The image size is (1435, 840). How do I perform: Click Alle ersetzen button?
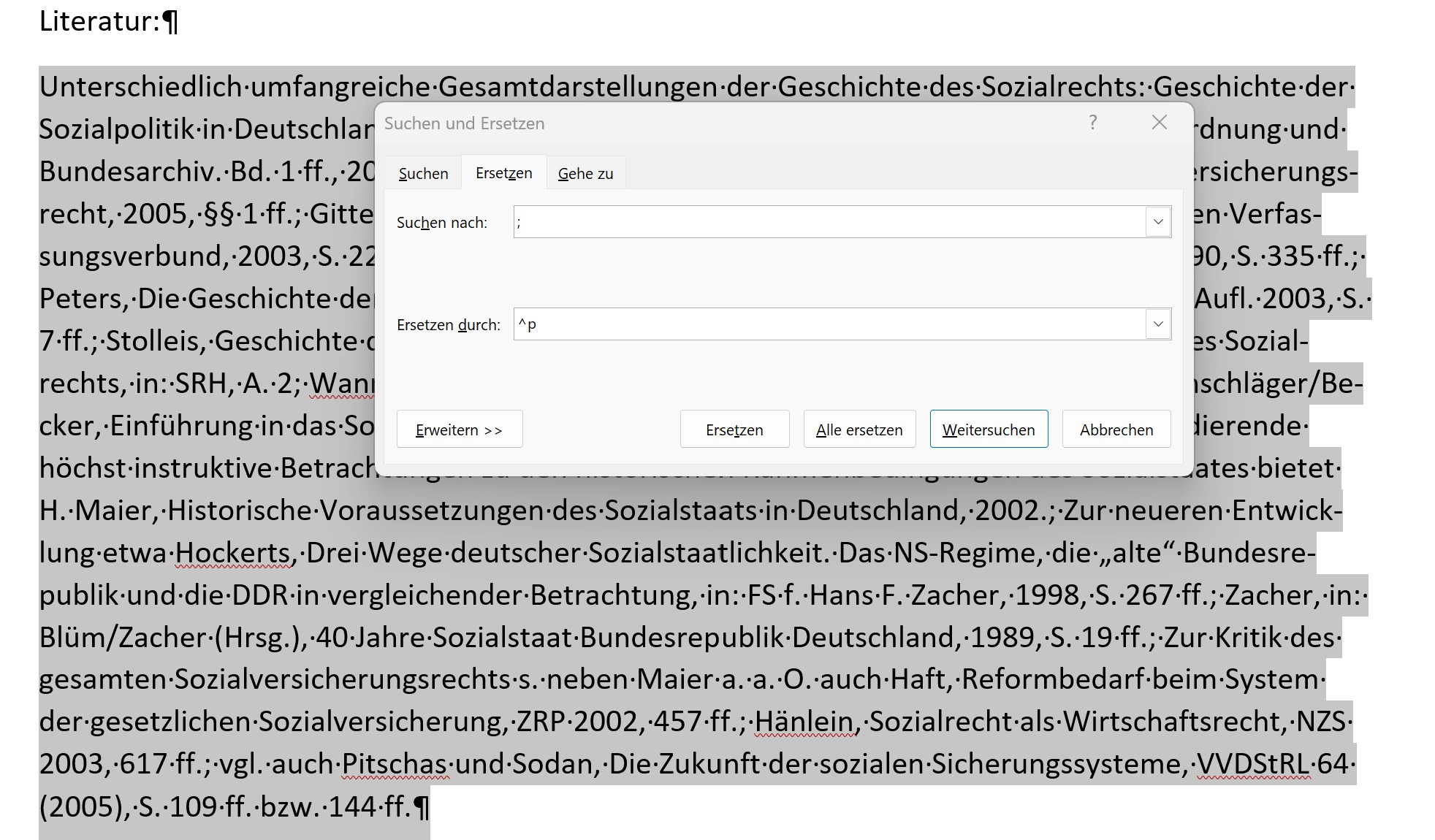click(859, 429)
